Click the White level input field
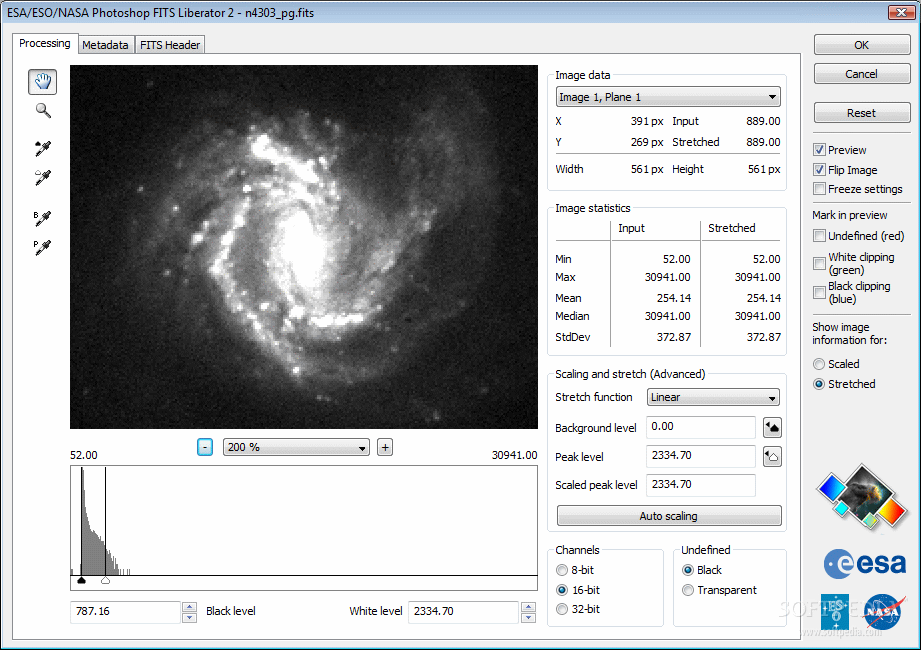 (x=463, y=612)
